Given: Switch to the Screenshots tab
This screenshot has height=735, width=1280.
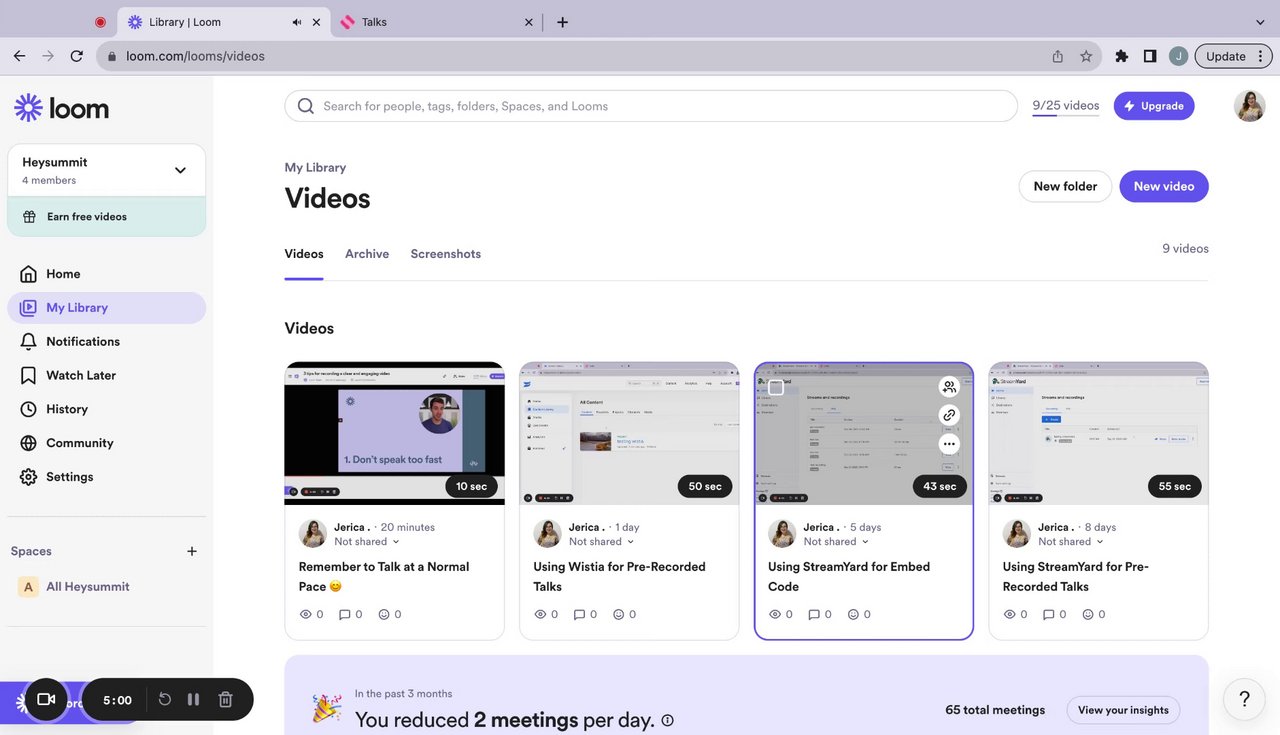Looking at the screenshot, I should tap(446, 254).
